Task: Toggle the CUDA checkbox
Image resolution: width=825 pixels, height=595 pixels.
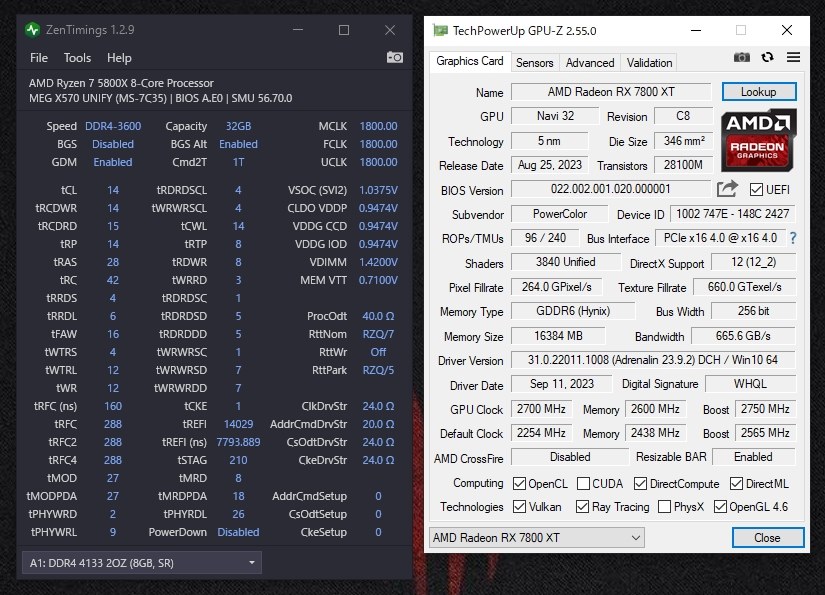Action: point(584,483)
